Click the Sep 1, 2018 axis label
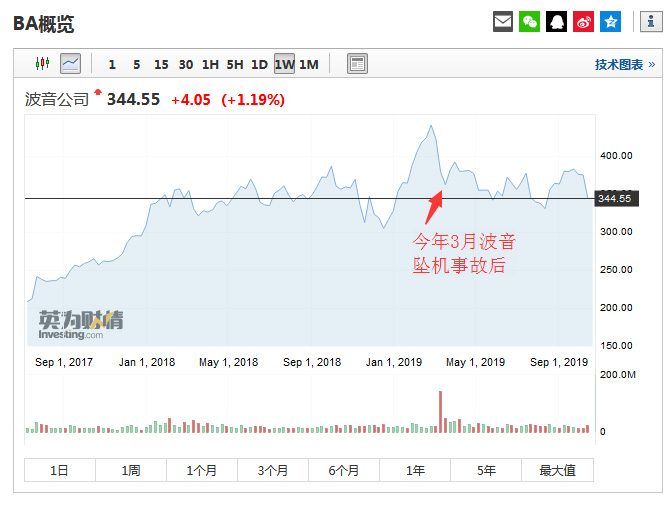The width and height of the screenshot is (670, 505). point(312,362)
